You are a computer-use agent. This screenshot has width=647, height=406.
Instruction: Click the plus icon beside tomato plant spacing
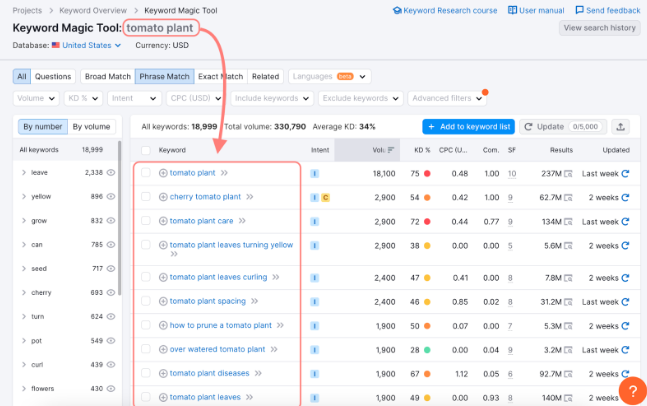tap(164, 301)
